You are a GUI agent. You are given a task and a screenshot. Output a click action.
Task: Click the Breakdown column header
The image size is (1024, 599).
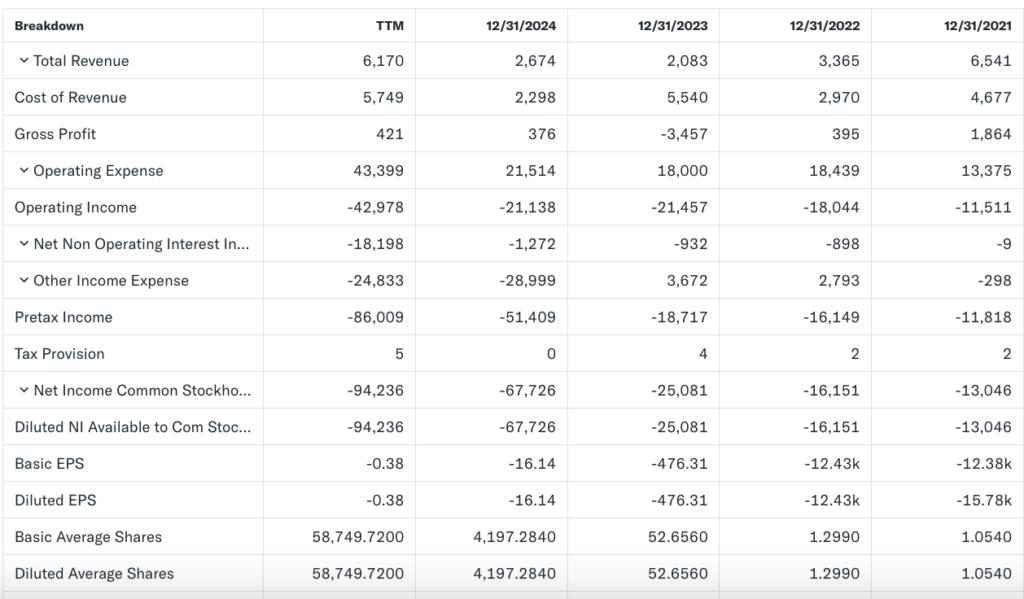[x=49, y=26]
